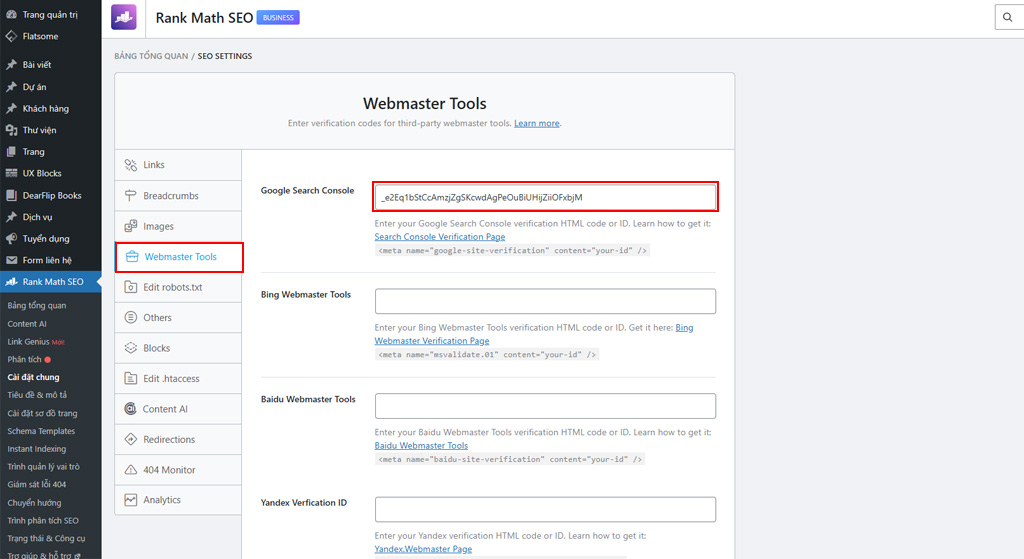Screen dimensions: 1024x559
Task: Go to the Redirections tab
Action: [178, 439]
